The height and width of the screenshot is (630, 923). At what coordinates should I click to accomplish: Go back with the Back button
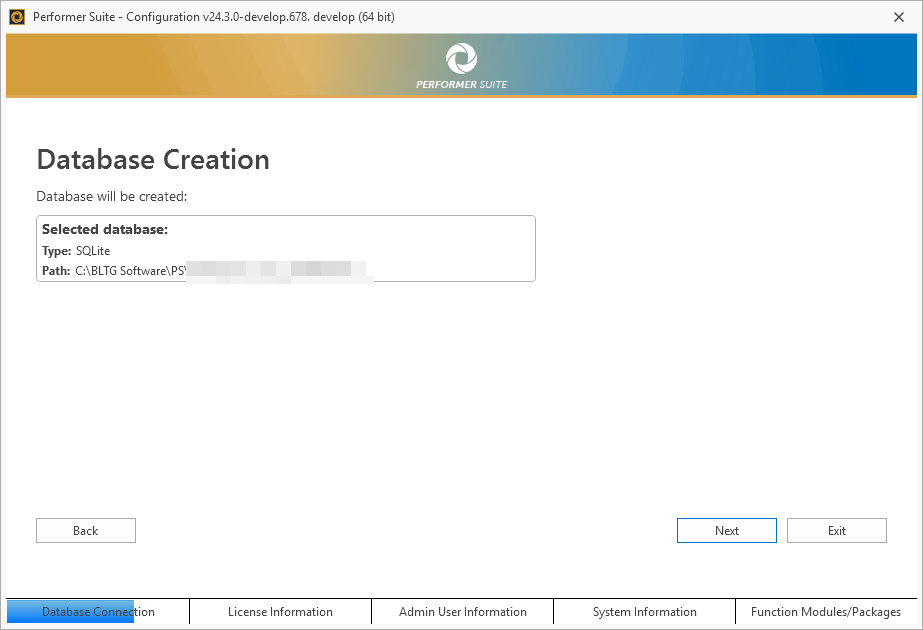(x=86, y=531)
